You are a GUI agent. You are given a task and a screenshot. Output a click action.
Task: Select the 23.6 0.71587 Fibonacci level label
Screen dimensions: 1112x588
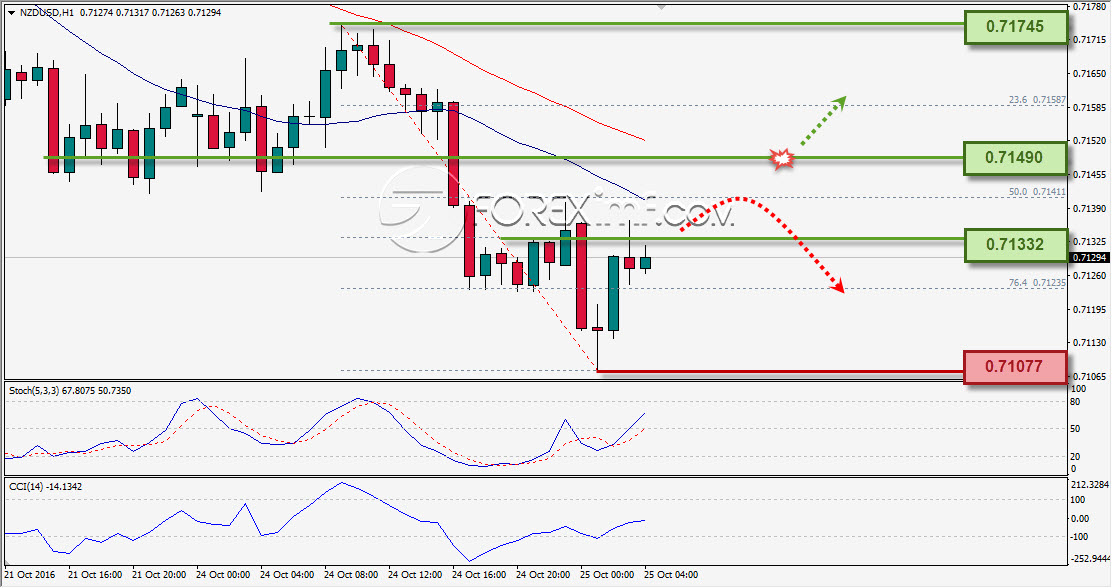(1037, 100)
